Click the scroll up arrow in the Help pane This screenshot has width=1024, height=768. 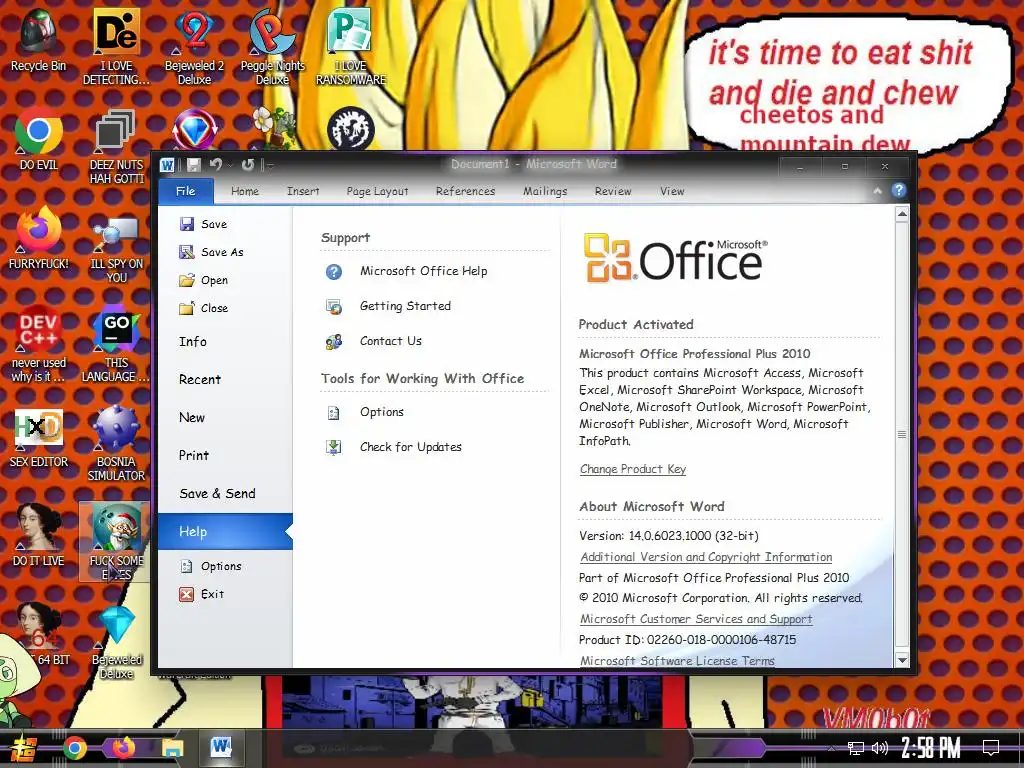(902, 214)
